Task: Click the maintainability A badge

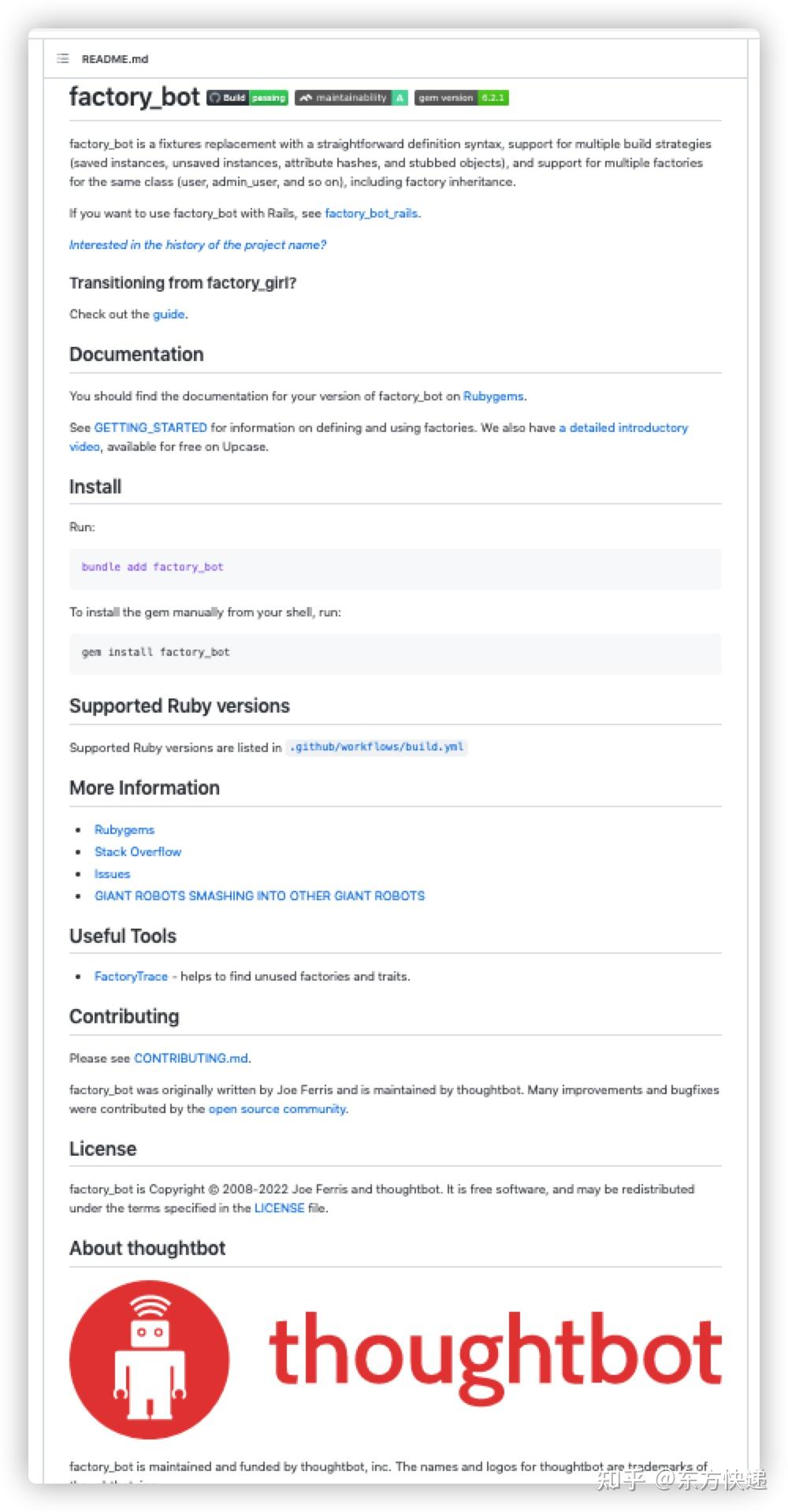Action: (x=351, y=98)
